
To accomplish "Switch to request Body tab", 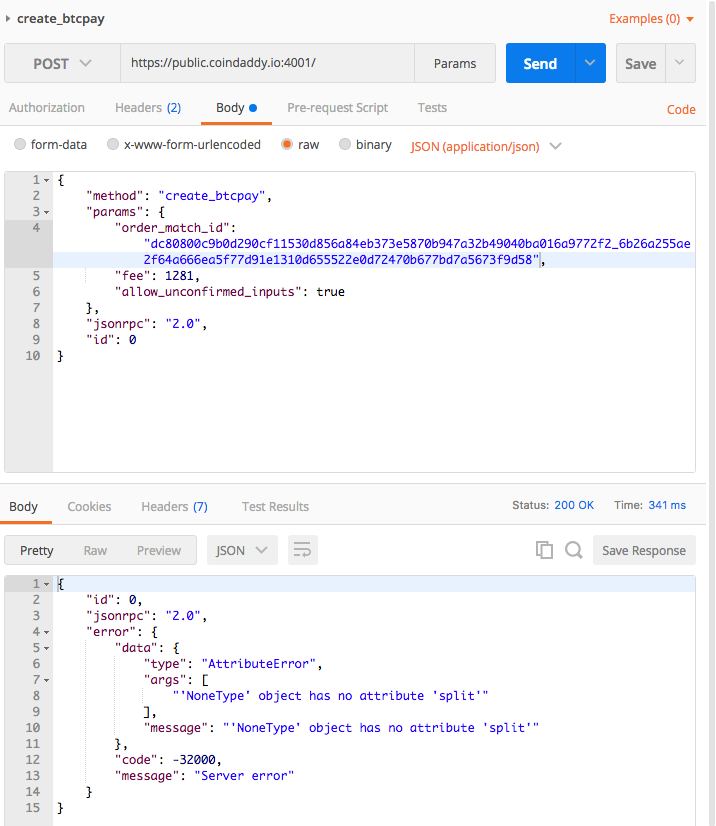I will (236, 107).
